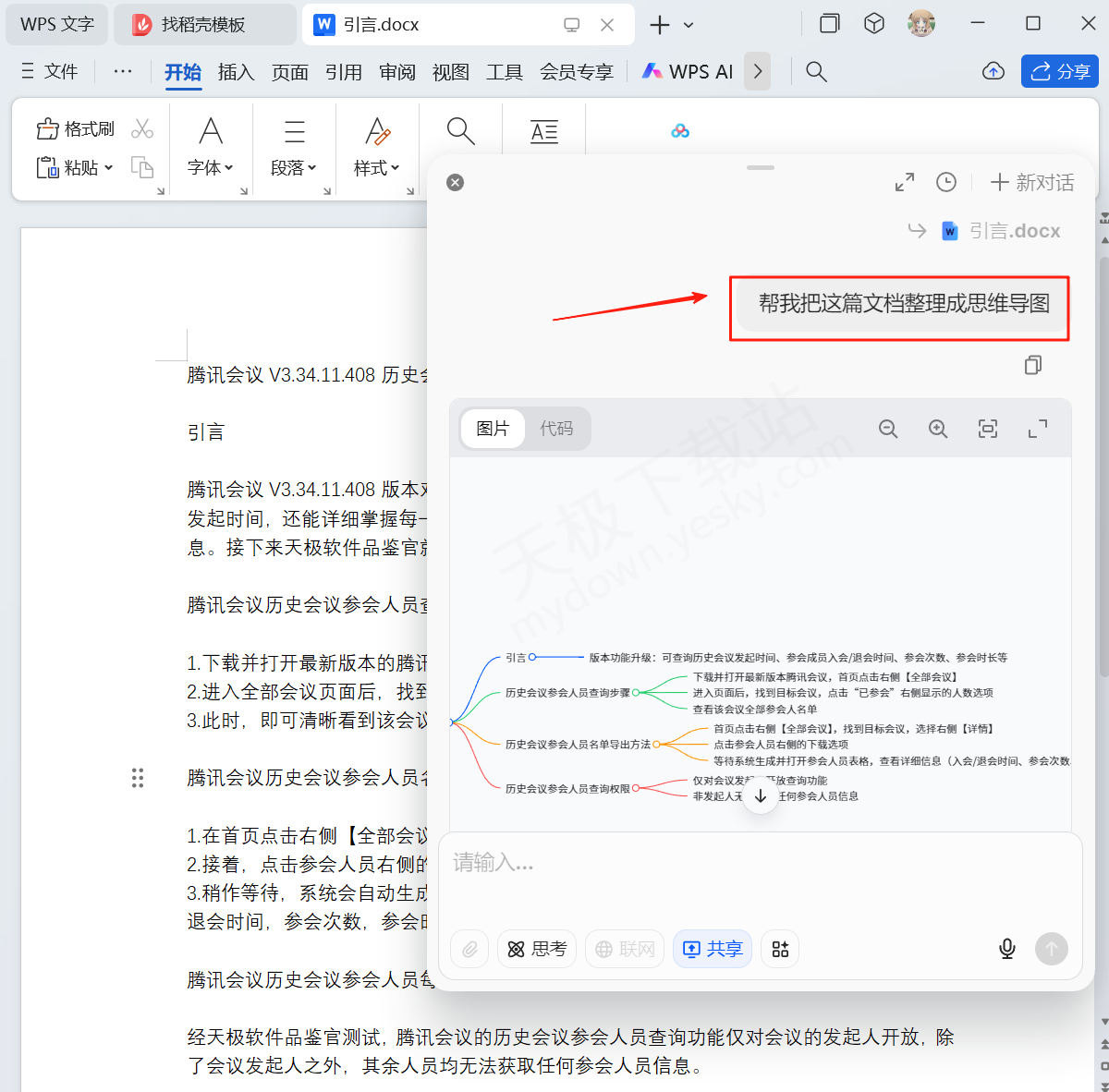Switch to the Home (开始) tab
Viewport: 1109px width, 1092px height.
click(x=183, y=72)
